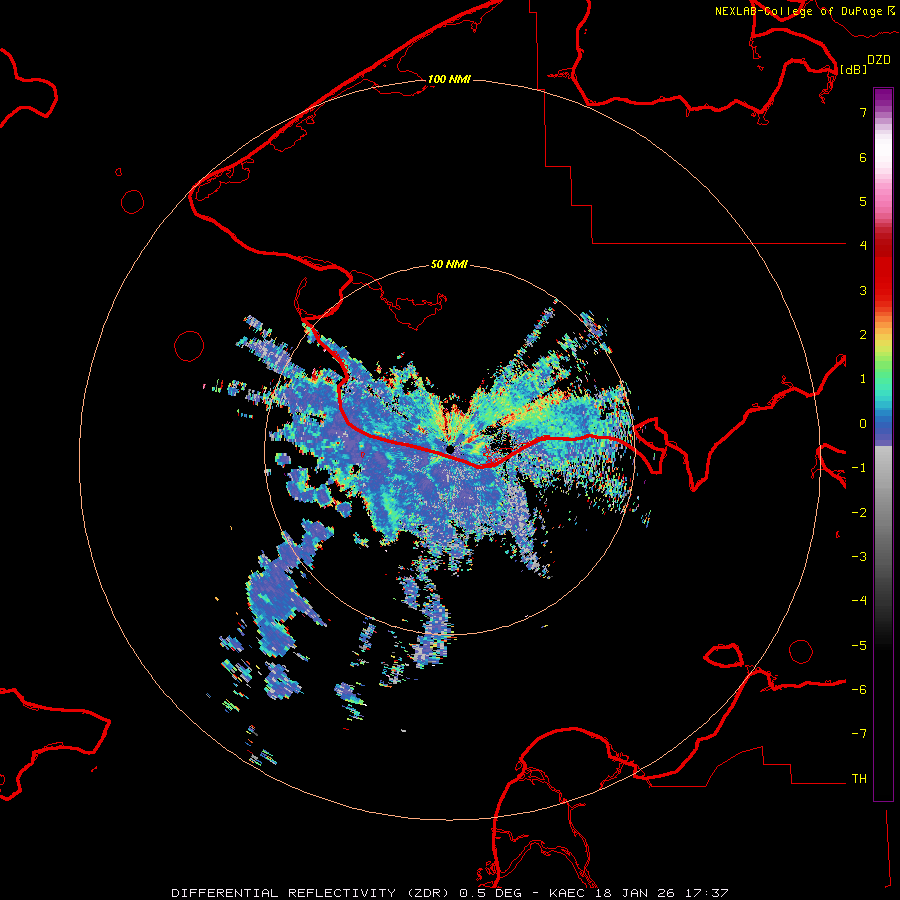This screenshot has height=900, width=900.
Task: Click the 18 JAN 26 17:37 timestamp
Action: [x=663, y=893]
